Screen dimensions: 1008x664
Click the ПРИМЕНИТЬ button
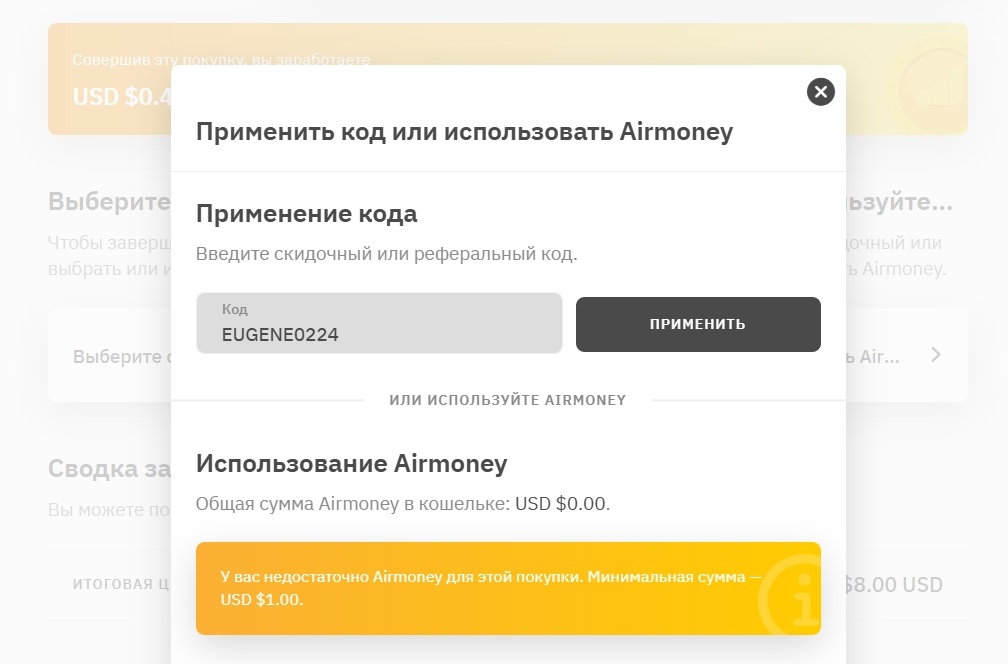(697, 324)
